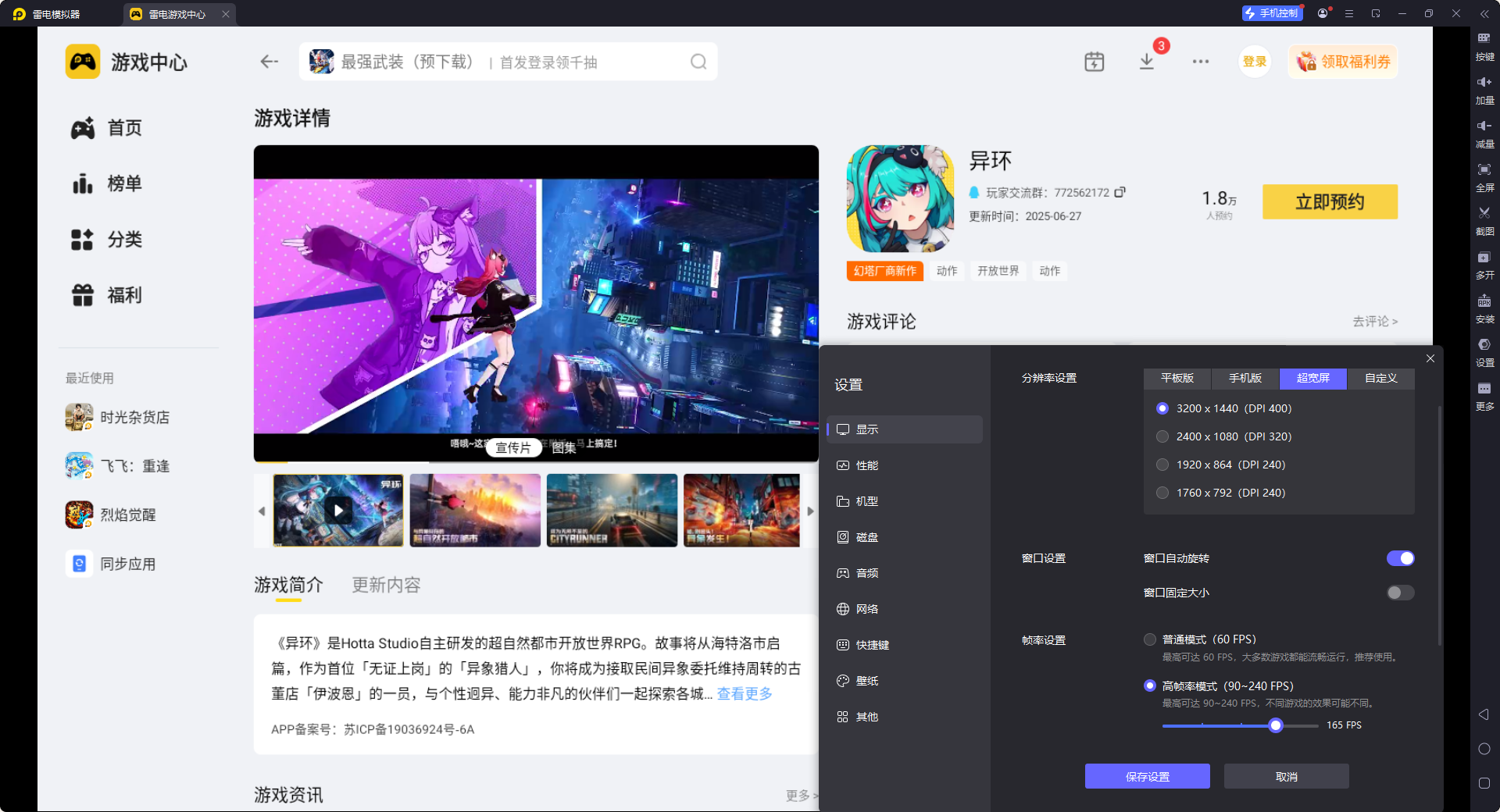Open the 性能 performance settings section
The image size is (1500, 812).
click(x=866, y=465)
